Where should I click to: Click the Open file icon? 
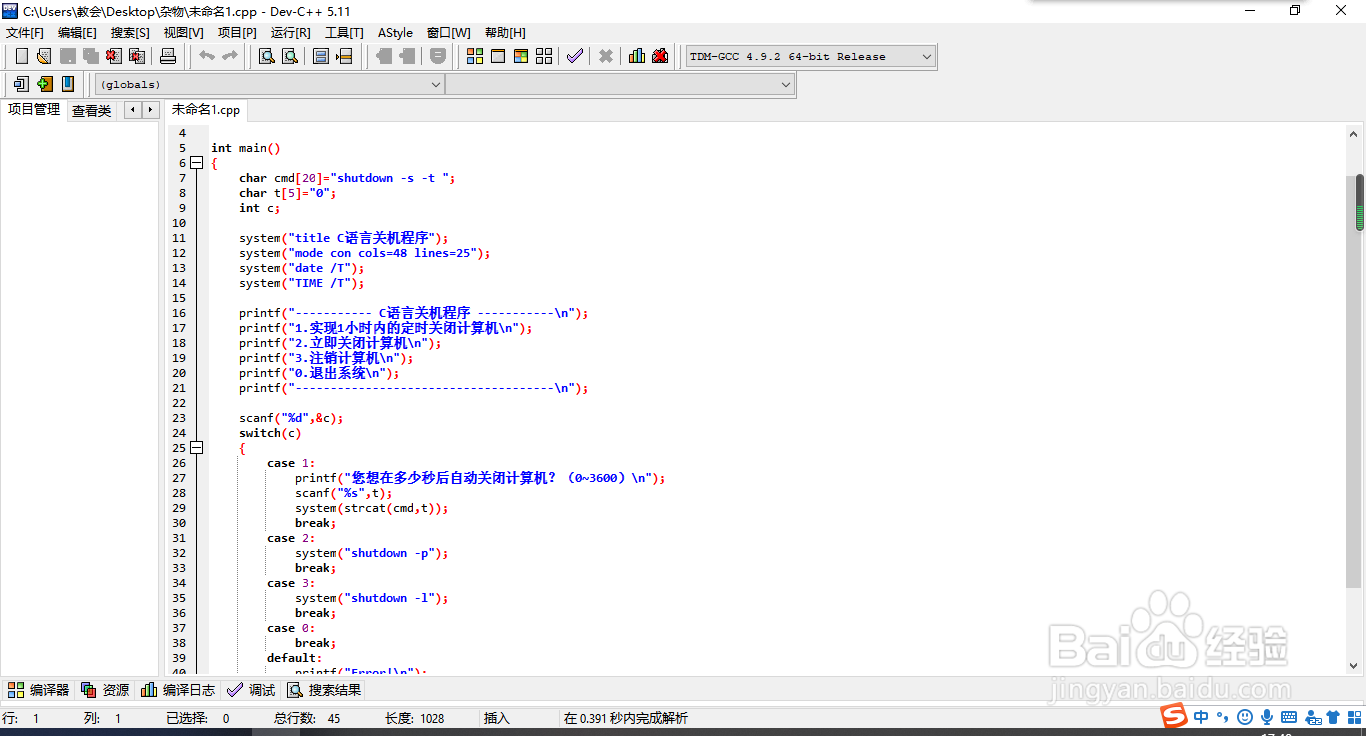point(43,56)
